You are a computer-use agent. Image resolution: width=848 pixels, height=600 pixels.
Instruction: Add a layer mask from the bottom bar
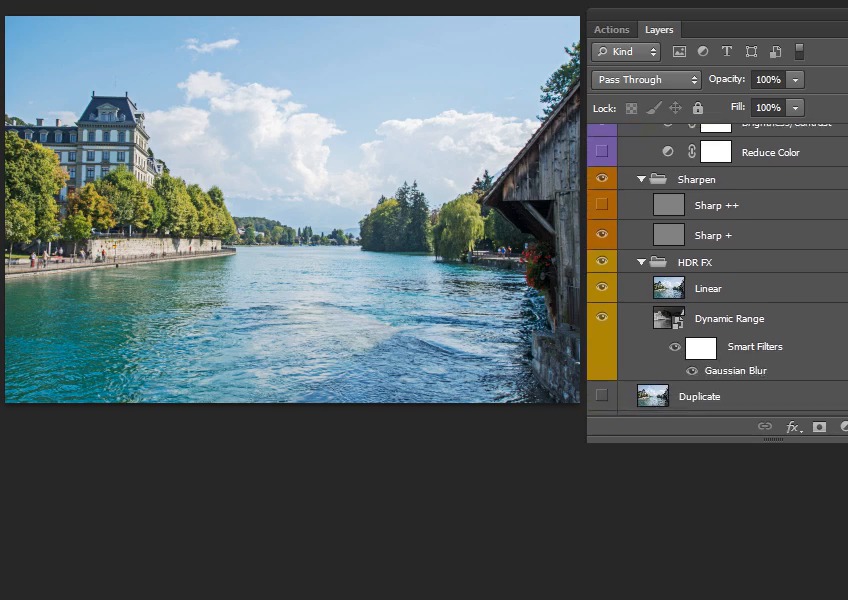(x=819, y=427)
